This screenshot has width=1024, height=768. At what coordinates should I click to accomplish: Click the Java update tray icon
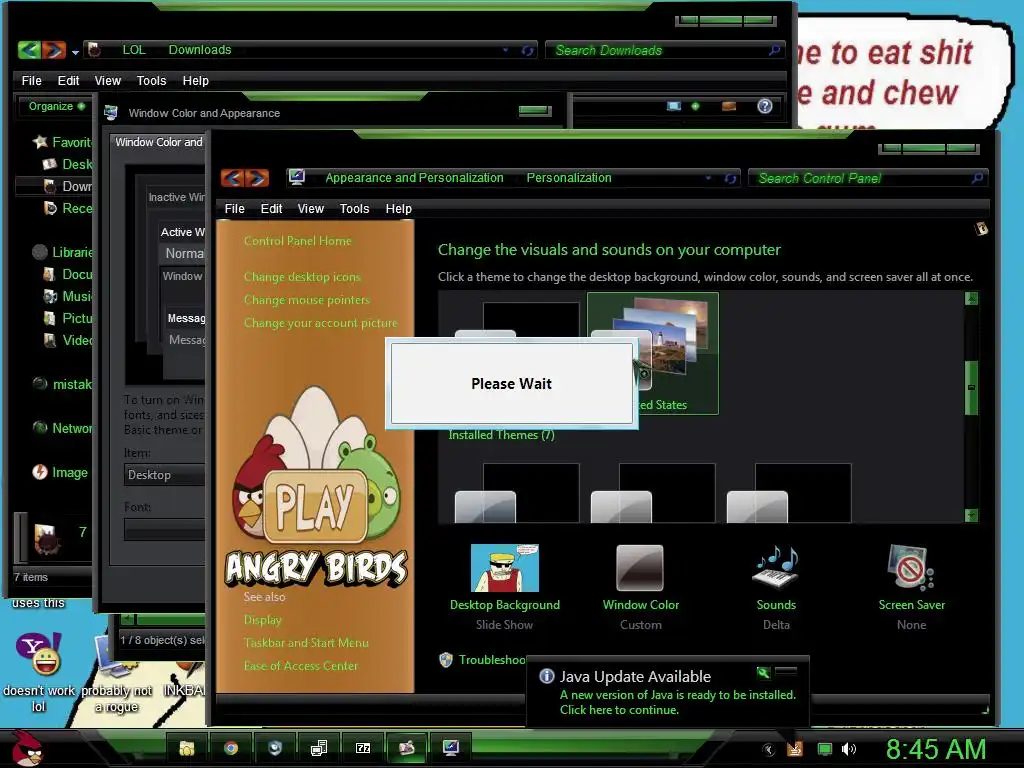coord(794,749)
